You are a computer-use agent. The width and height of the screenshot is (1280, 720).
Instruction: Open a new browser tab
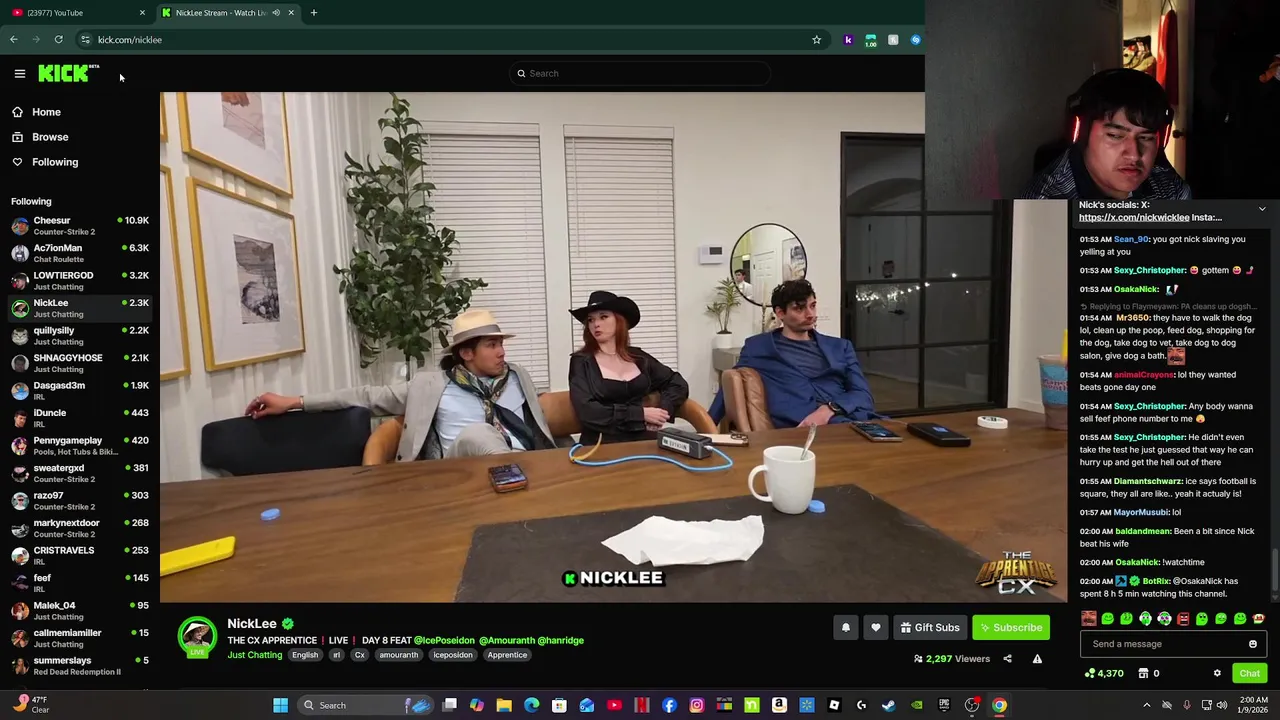313,12
